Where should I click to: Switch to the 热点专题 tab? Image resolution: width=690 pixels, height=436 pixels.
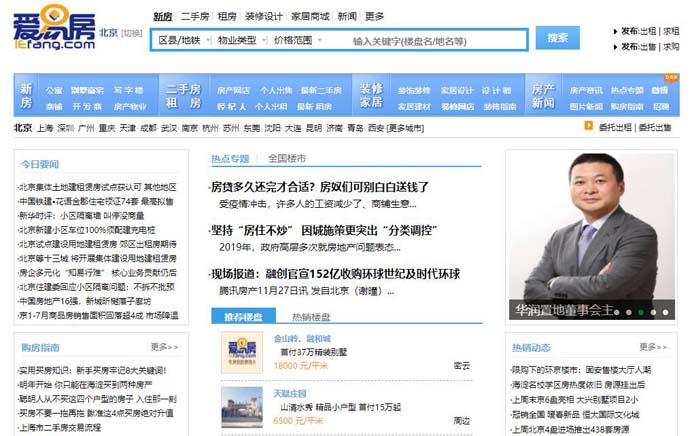230,159
